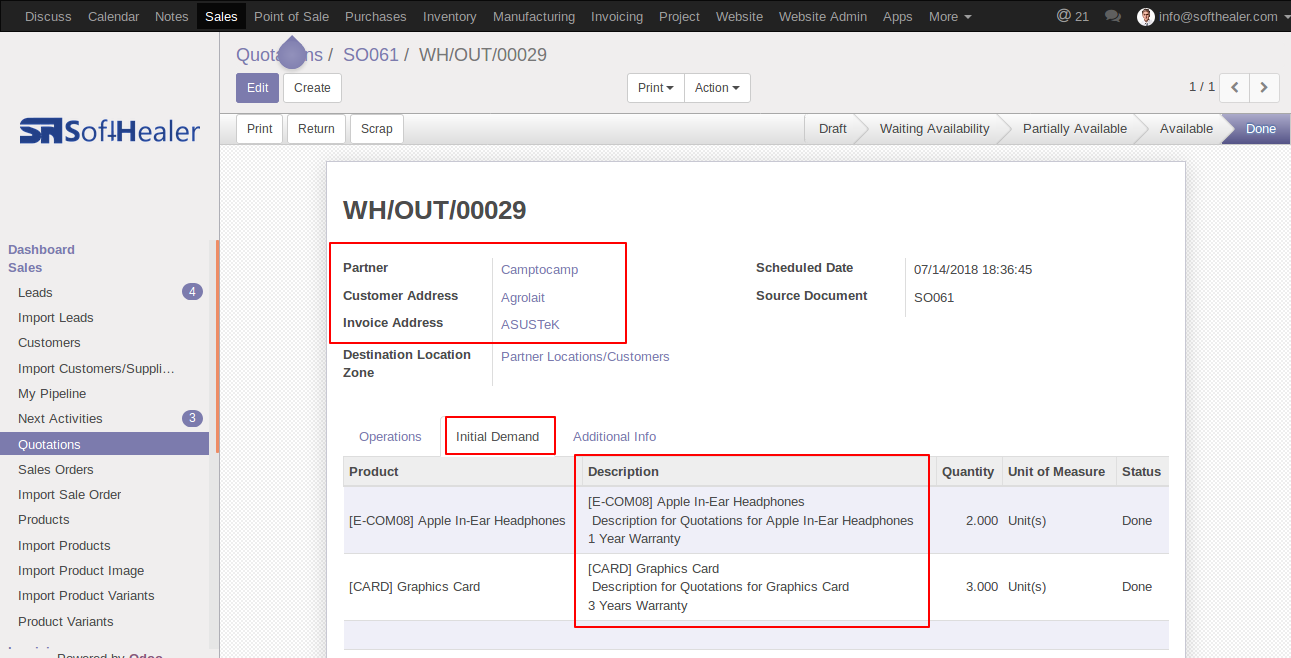Open the Apps menu
Image resolution: width=1291 pixels, height=658 pixels.
[x=898, y=16]
